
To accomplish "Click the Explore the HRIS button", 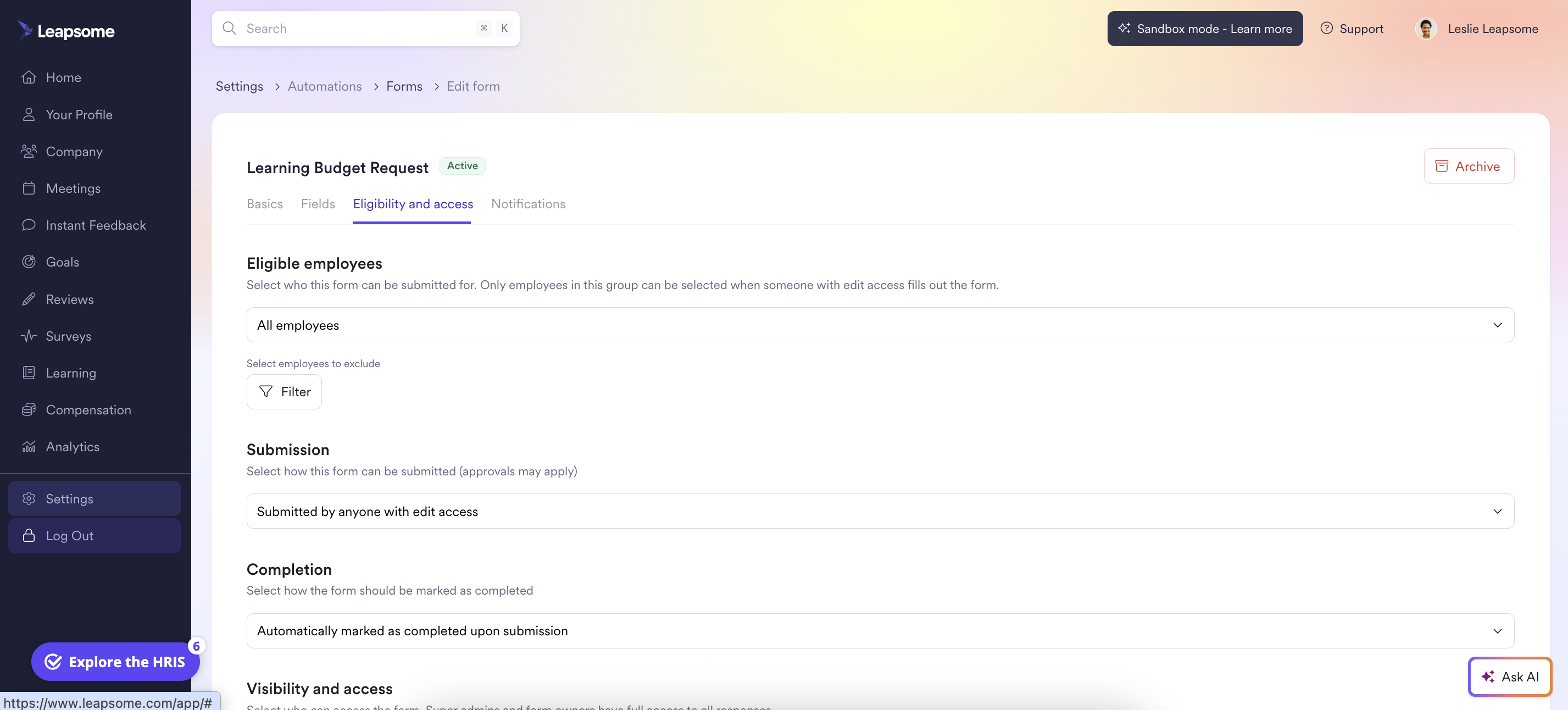I will point(115,661).
